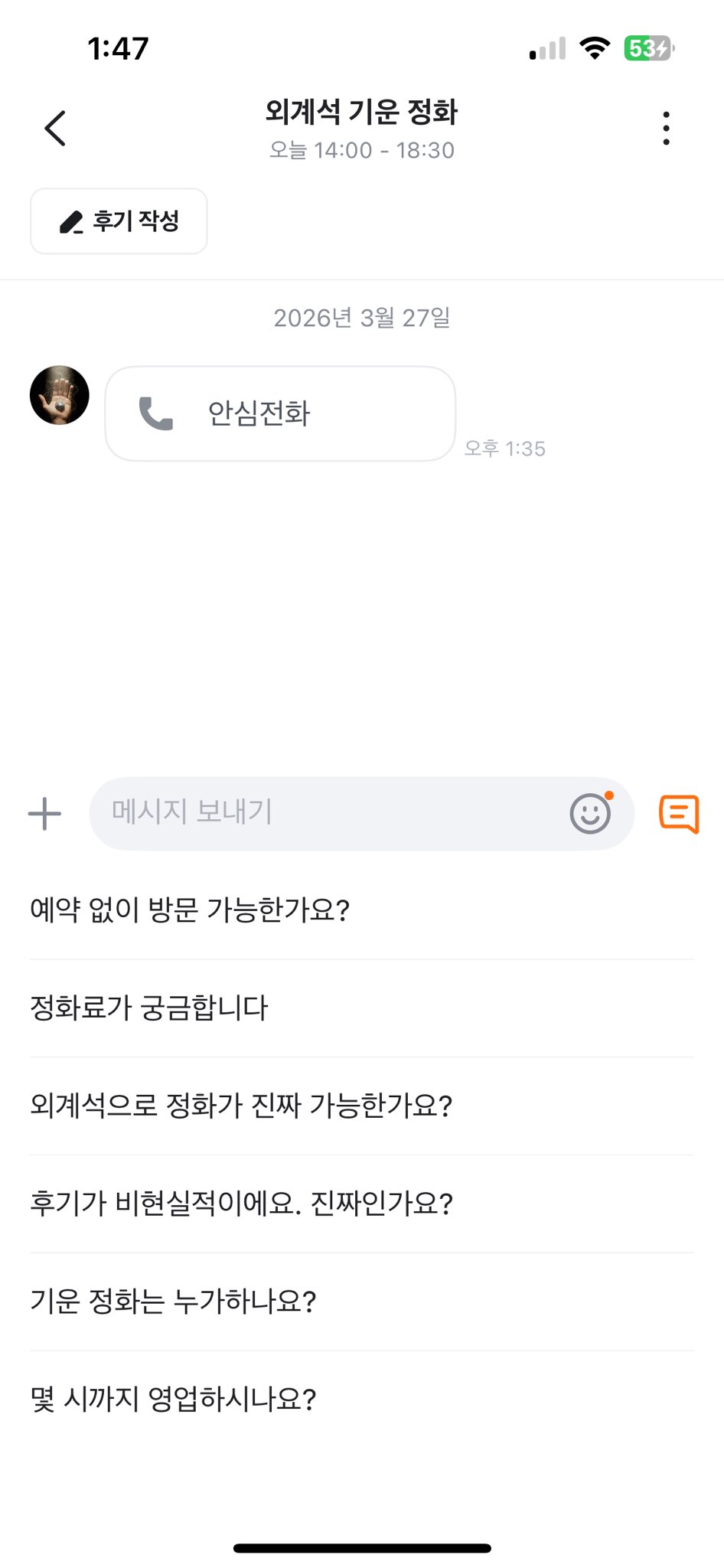Tap the phone icon in 안심전화 bubble
Viewport: 724px width, 1568px height.
[156, 413]
